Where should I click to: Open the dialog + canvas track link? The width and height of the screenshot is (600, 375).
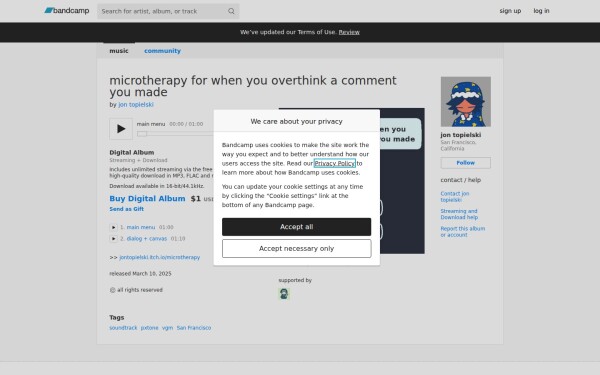pyautogui.click(x=147, y=239)
